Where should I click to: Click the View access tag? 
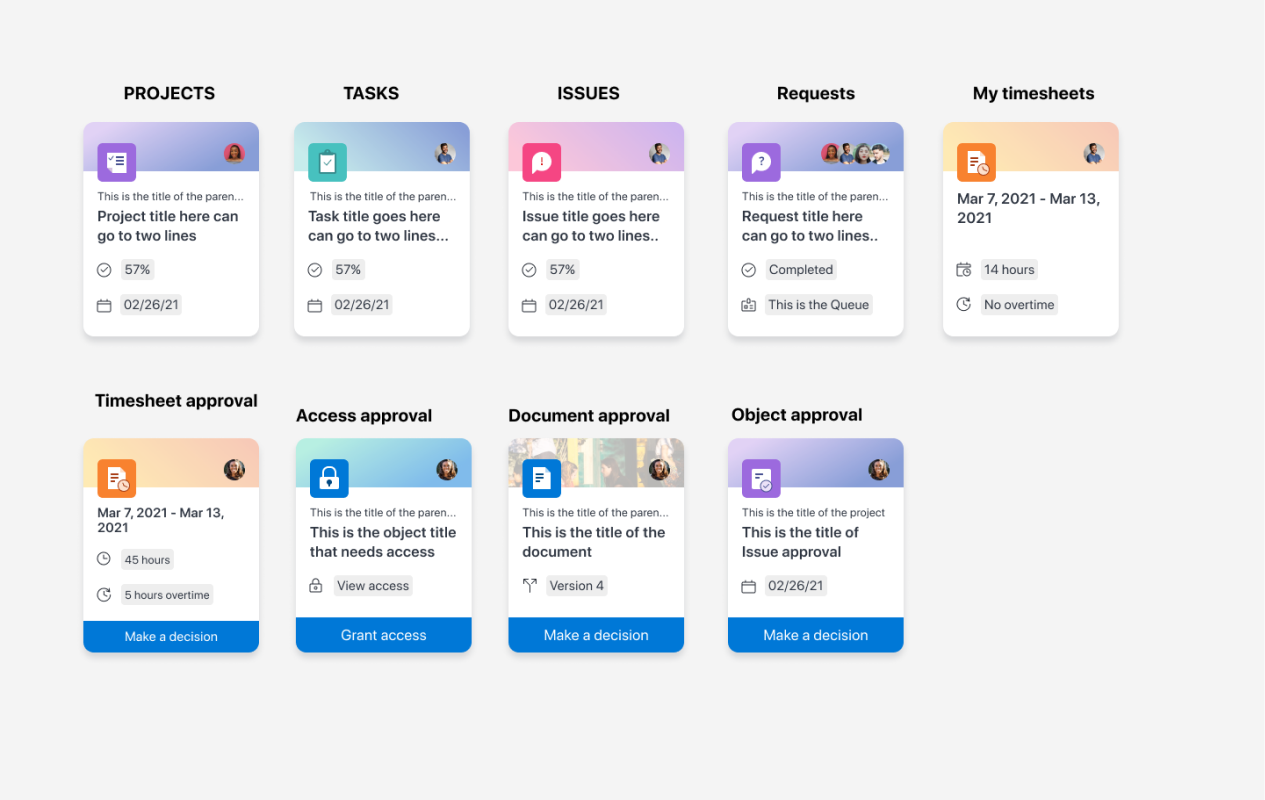pyautogui.click(x=372, y=586)
